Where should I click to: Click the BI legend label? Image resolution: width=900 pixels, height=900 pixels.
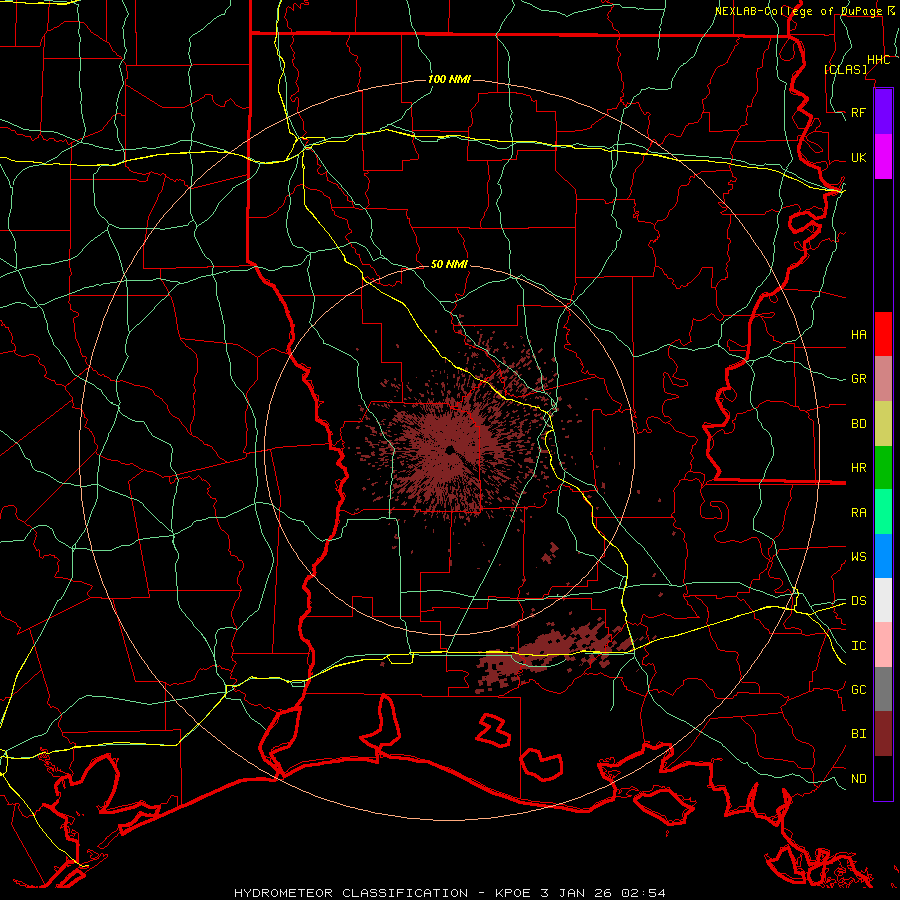[x=859, y=734]
